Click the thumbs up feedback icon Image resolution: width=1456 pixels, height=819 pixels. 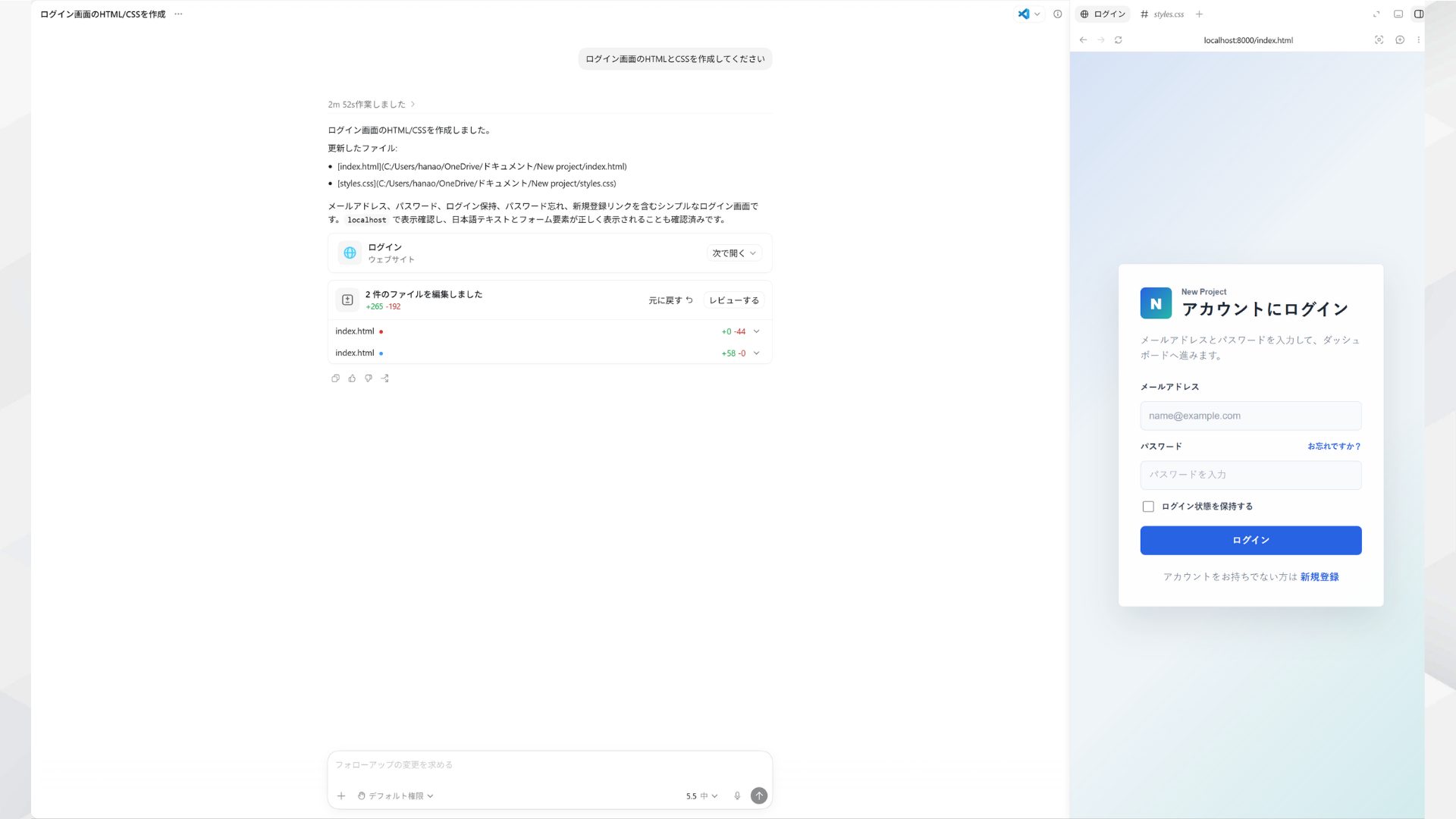pyautogui.click(x=352, y=378)
